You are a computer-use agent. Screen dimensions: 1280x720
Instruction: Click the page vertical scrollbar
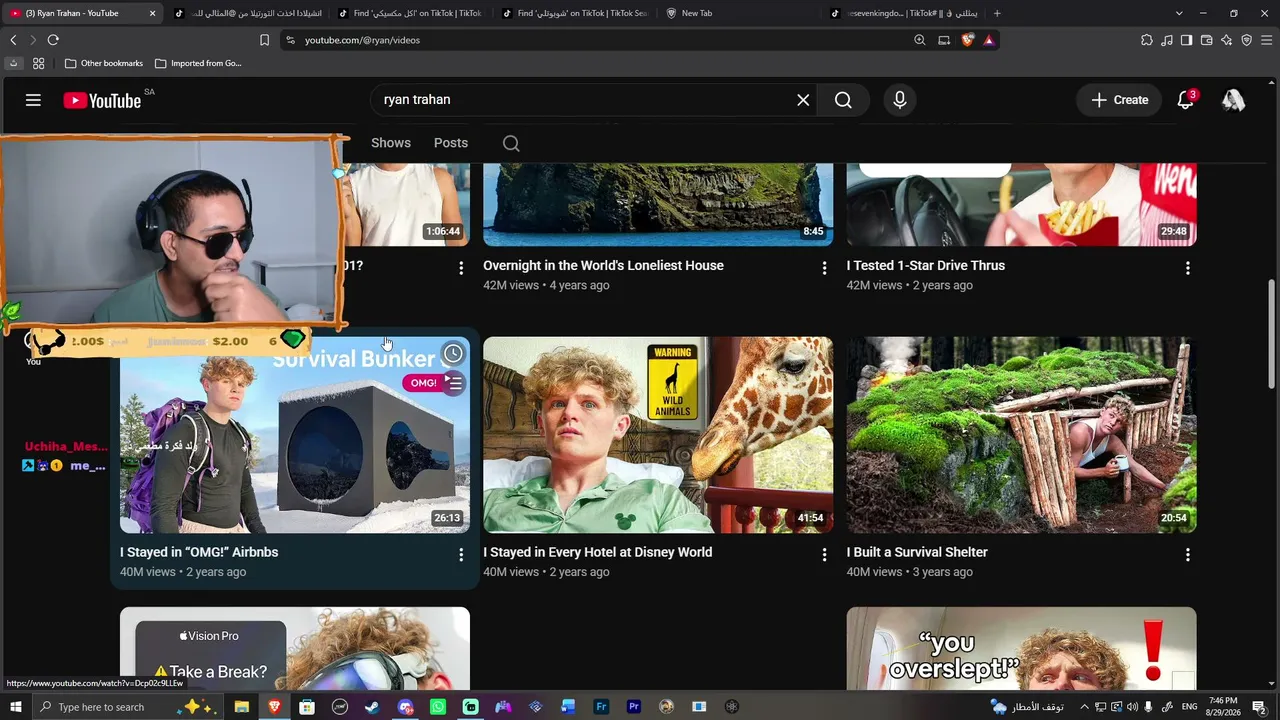1272,335
